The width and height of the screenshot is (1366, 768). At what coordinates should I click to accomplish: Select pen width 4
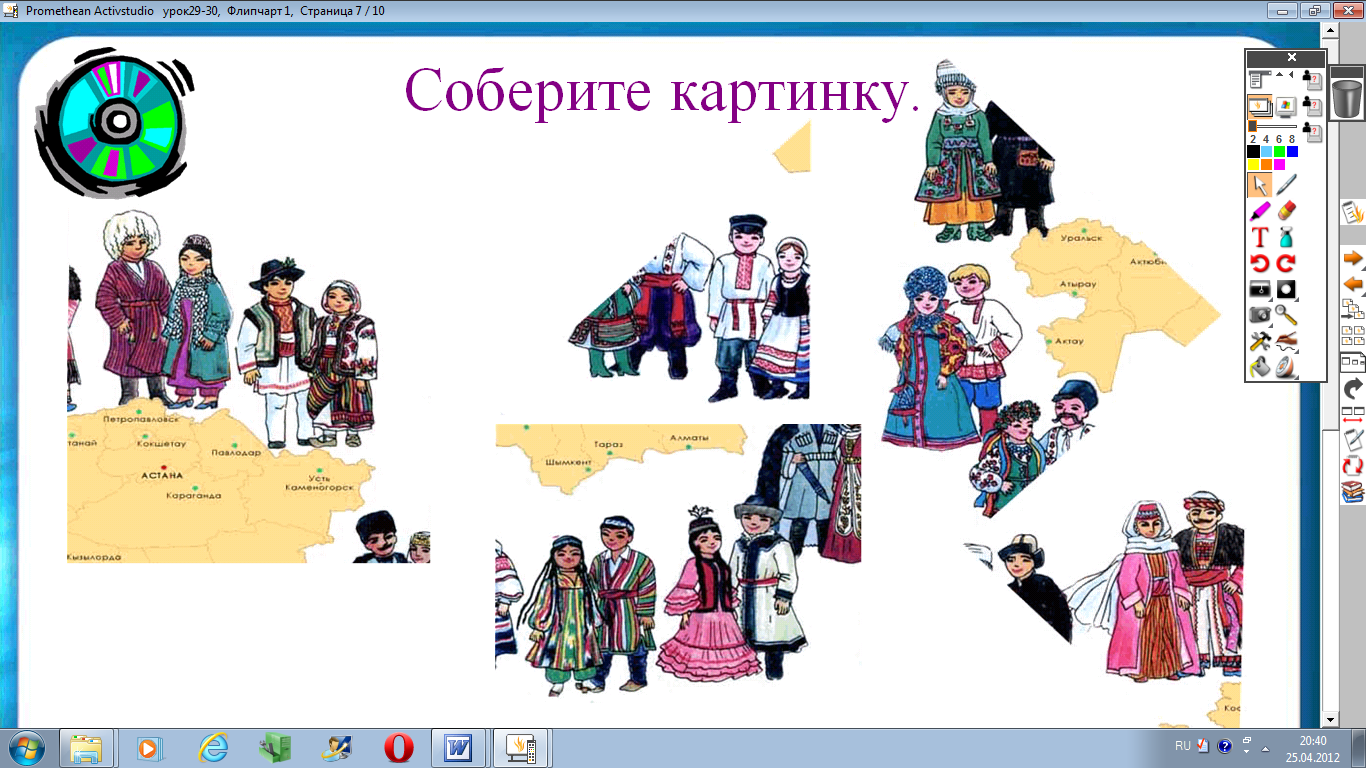click(x=1265, y=139)
